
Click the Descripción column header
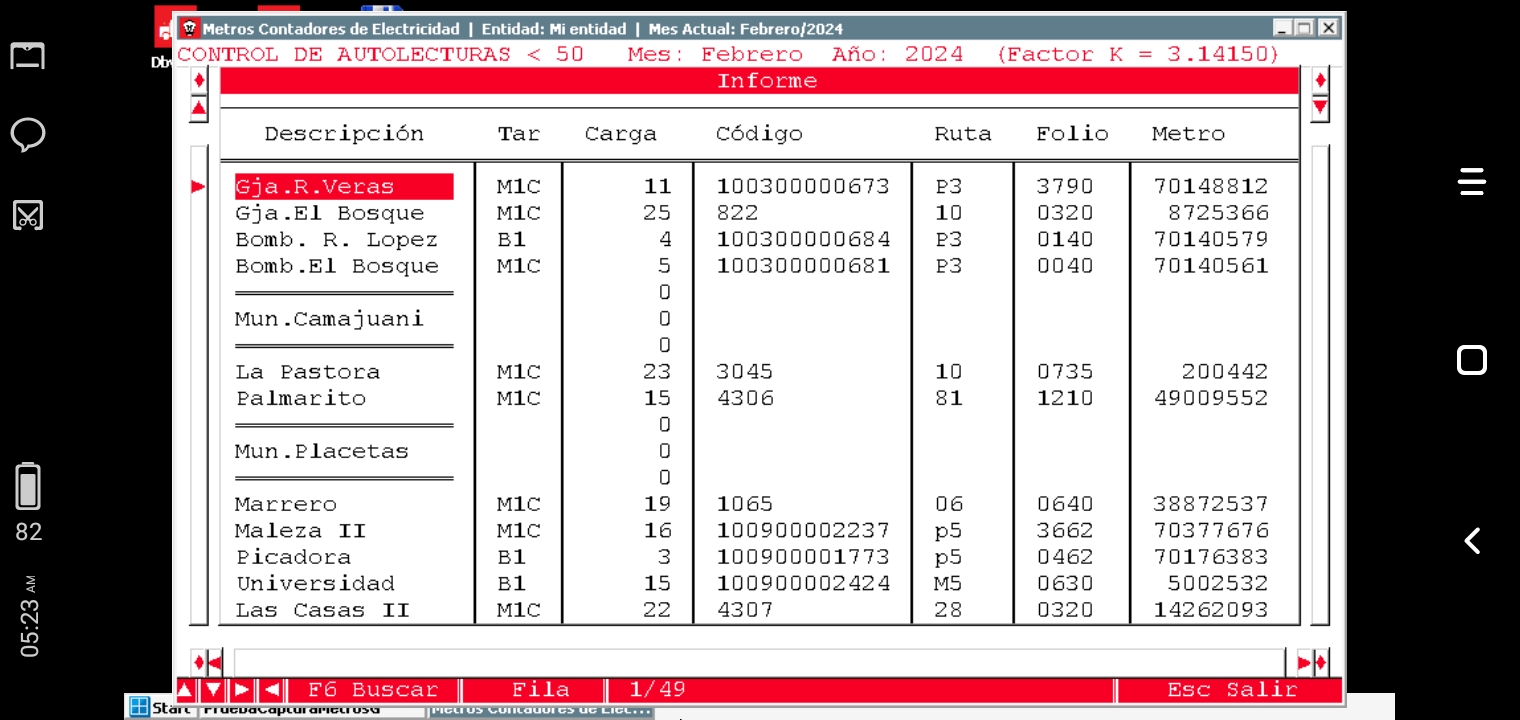point(344,134)
